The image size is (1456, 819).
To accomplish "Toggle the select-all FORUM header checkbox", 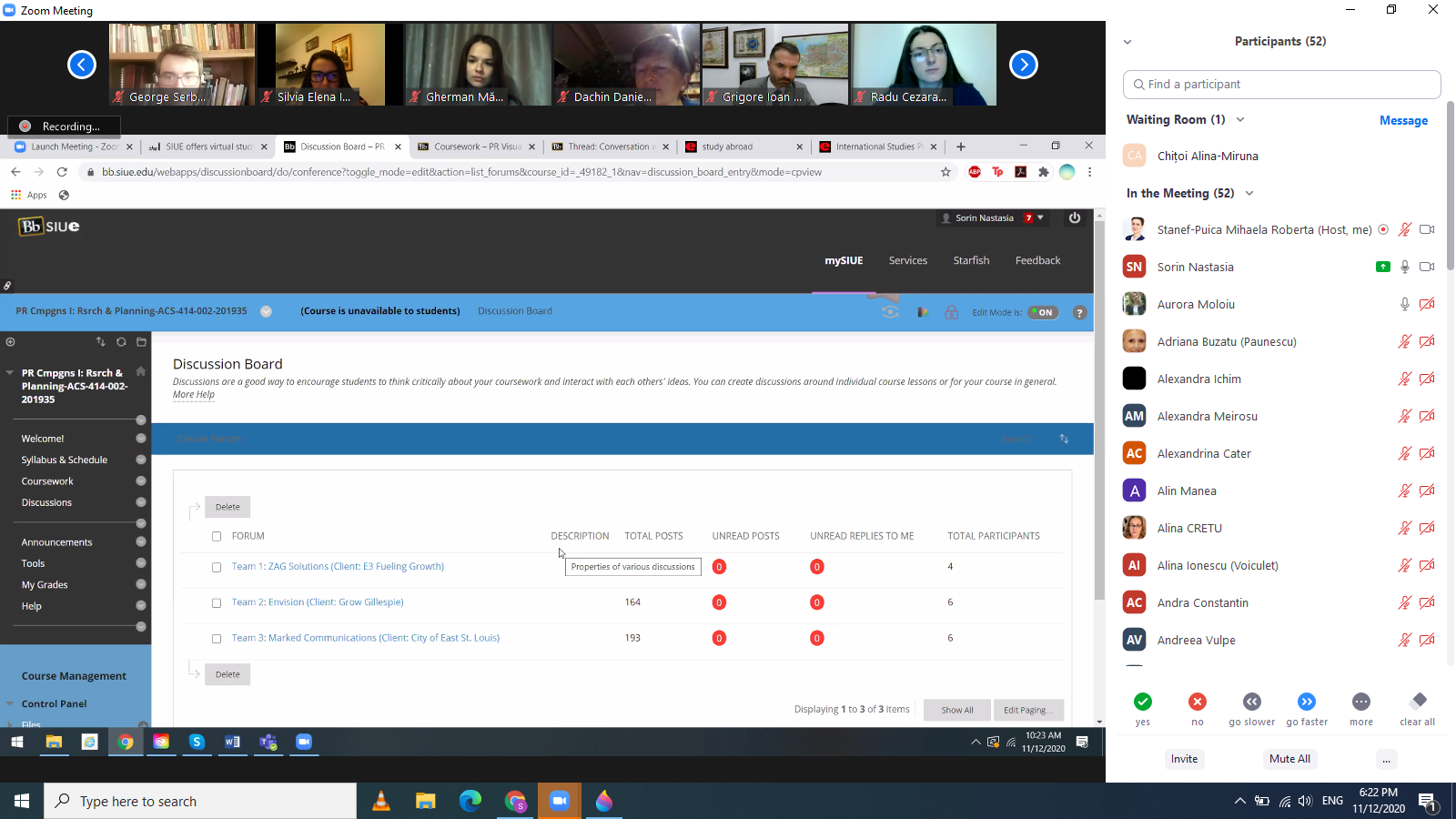I will coord(217,536).
